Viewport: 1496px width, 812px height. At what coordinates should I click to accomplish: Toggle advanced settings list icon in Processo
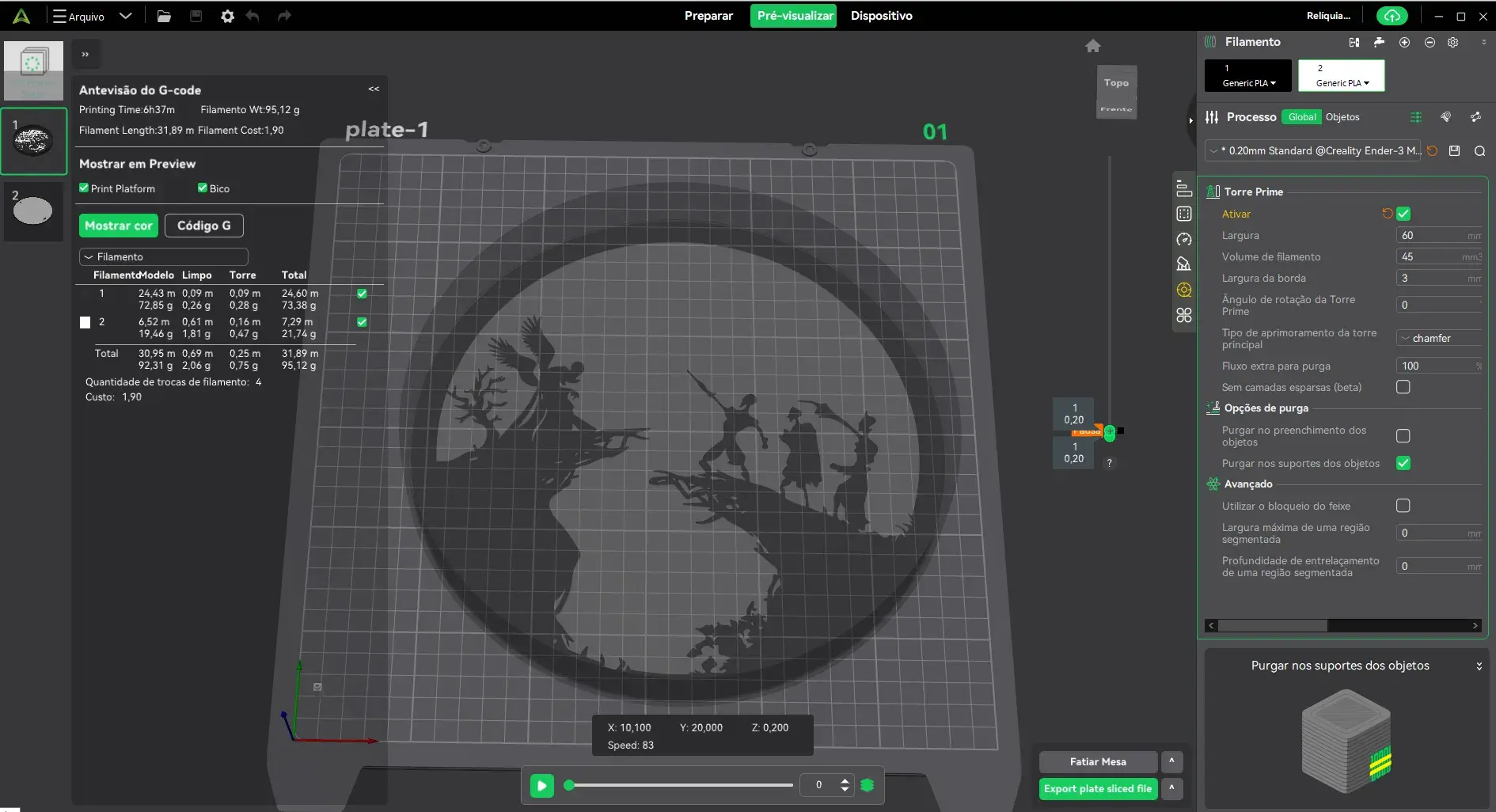(x=1416, y=117)
